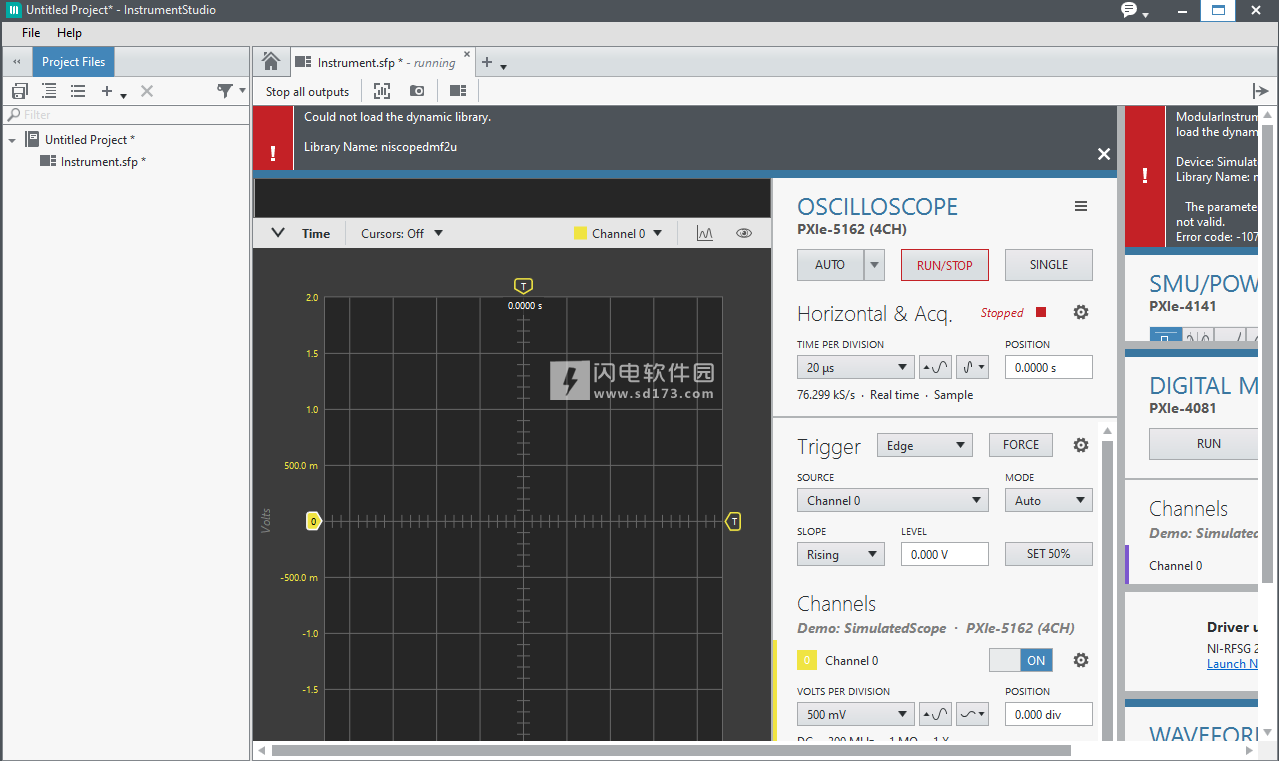Viewport: 1279px width, 761px height.
Task: Open the Trigger Source Channel 0 dropdown
Action: tap(893, 500)
